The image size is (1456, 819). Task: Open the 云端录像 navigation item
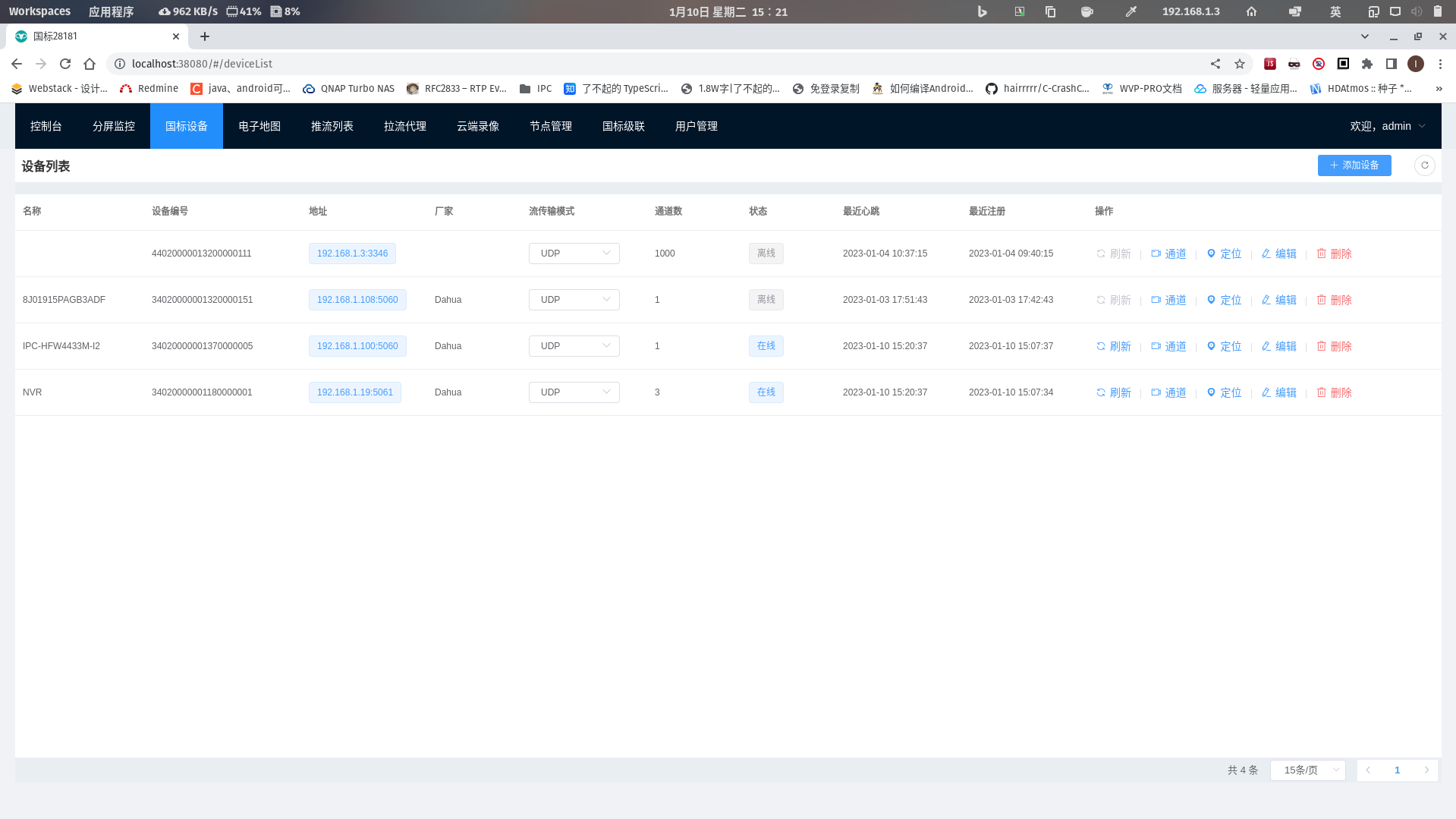(478, 126)
